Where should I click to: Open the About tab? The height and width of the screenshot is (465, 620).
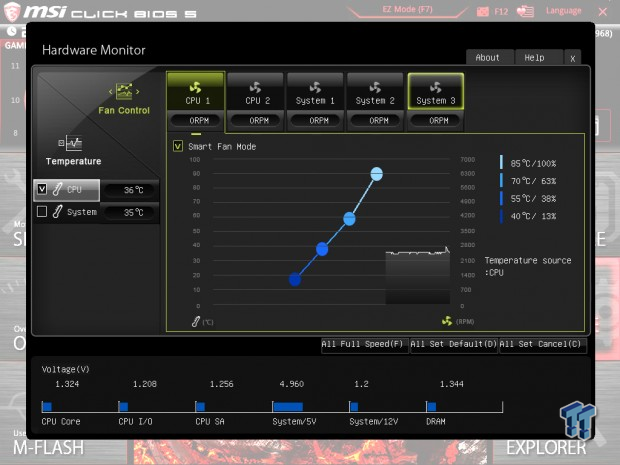click(x=490, y=58)
